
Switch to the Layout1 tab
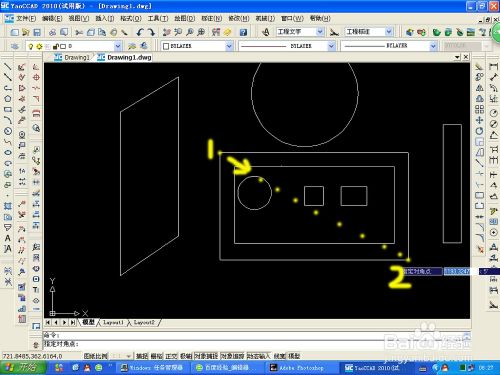coord(113,322)
